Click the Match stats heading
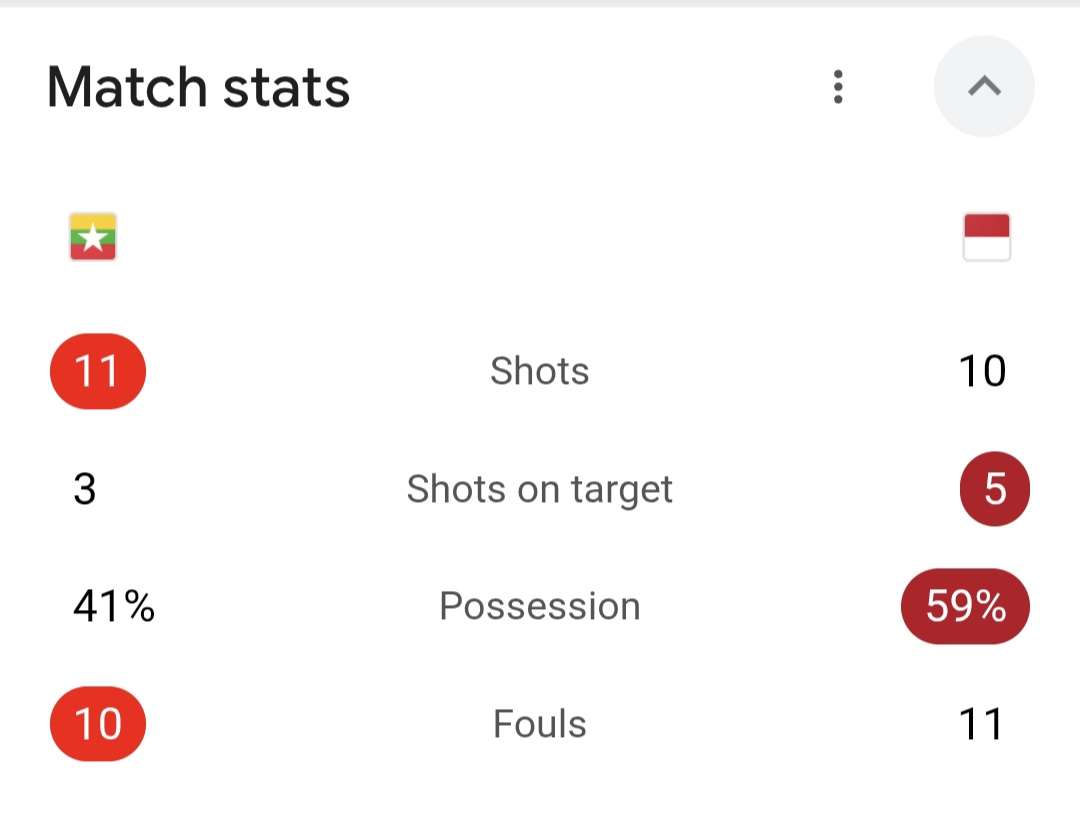Image resolution: width=1080 pixels, height=832 pixels. pyautogui.click(x=198, y=87)
